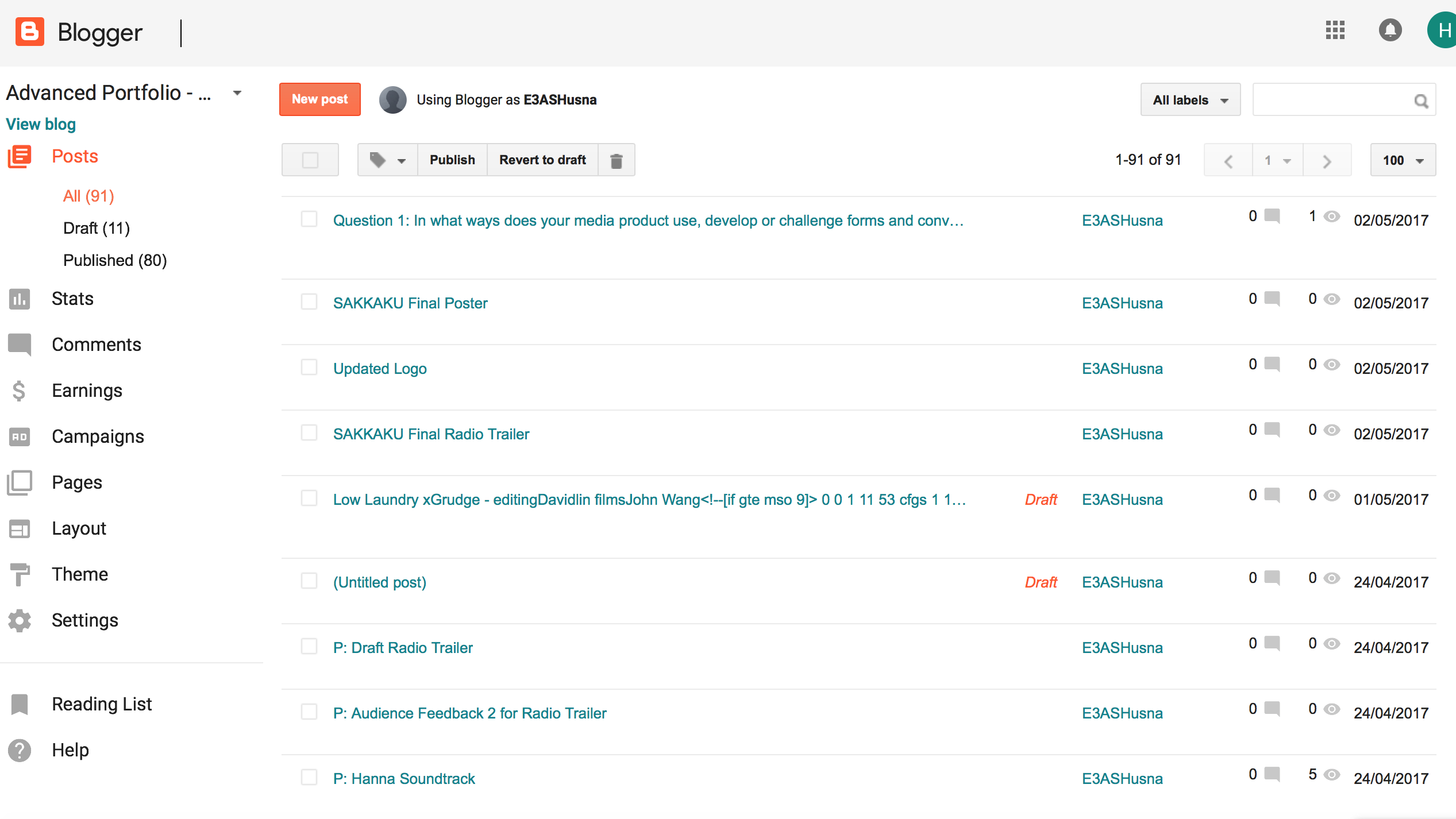Check the P: Draft Radio Trailer post
This screenshot has width=1456, height=819.
pos(309,646)
